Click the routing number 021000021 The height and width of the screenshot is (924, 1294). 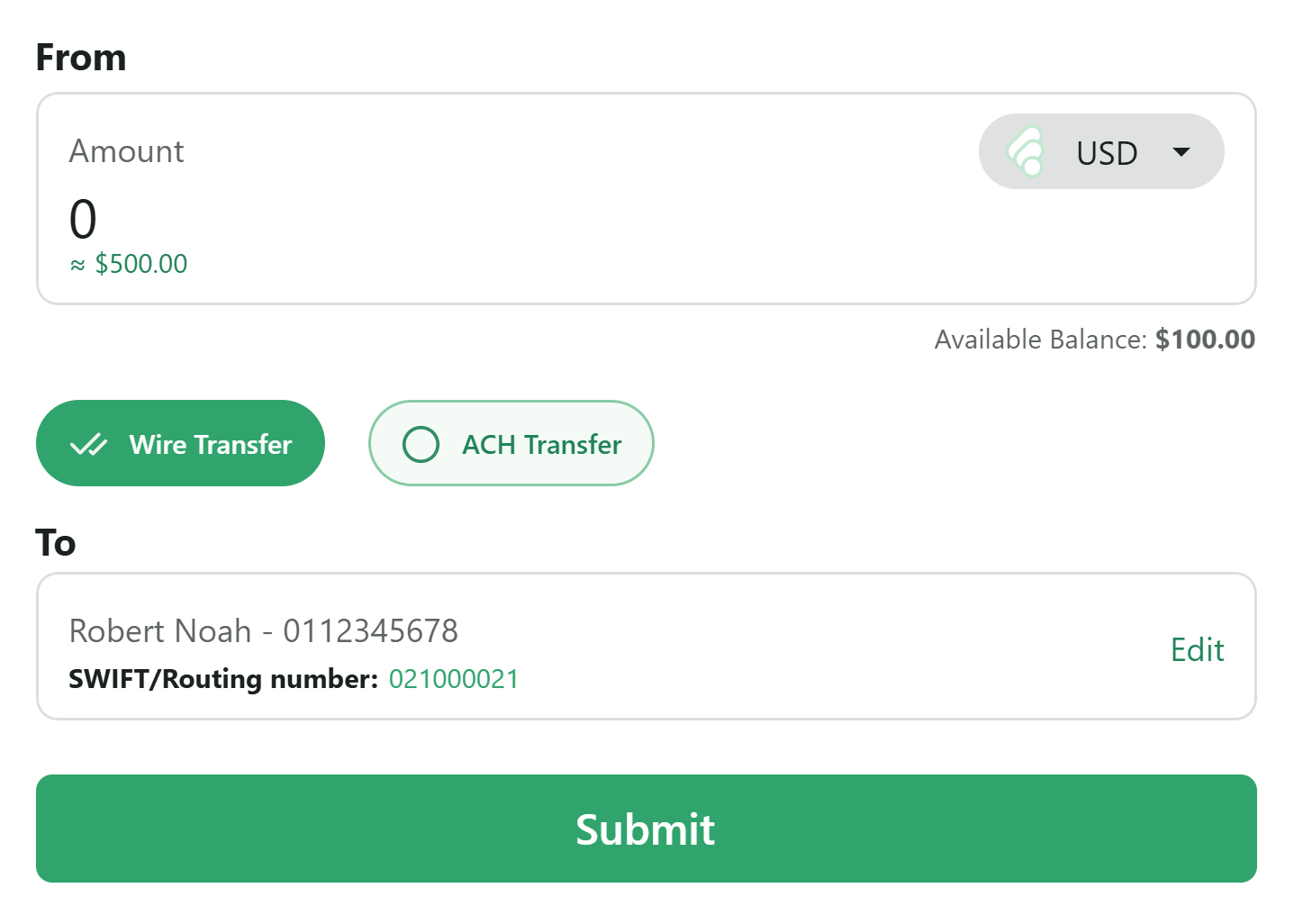pyautogui.click(x=454, y=679)
